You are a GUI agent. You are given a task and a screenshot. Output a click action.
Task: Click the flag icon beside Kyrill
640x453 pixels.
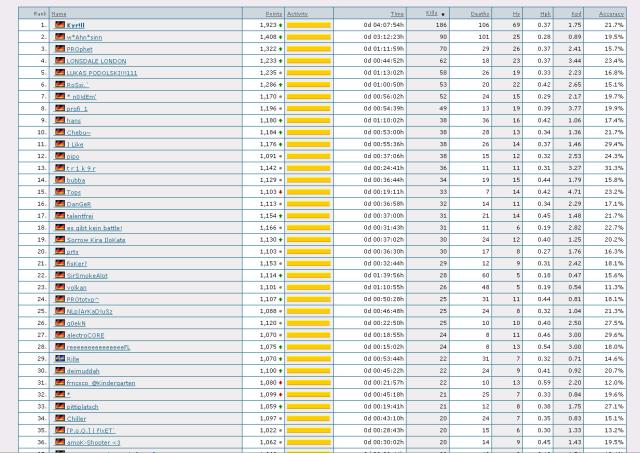pos(60,24)
